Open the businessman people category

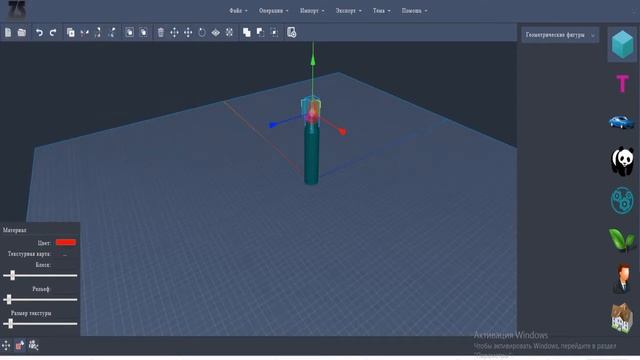(622, 279)
